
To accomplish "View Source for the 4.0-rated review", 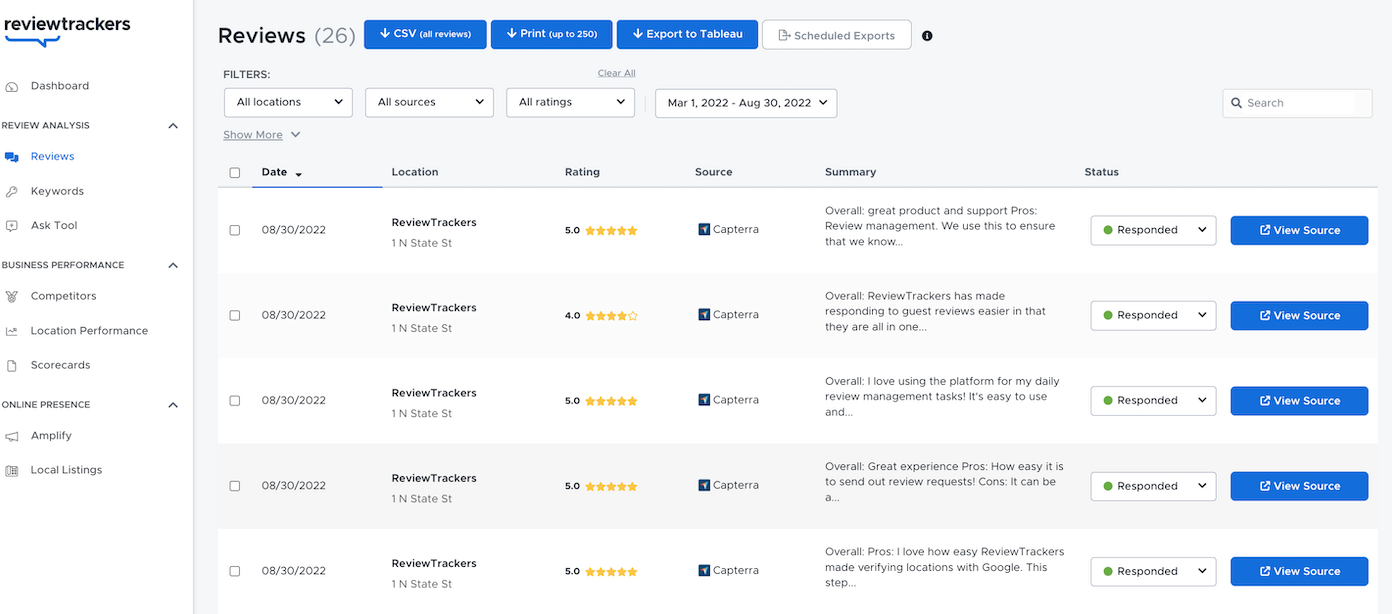I will pos(1299,315).
